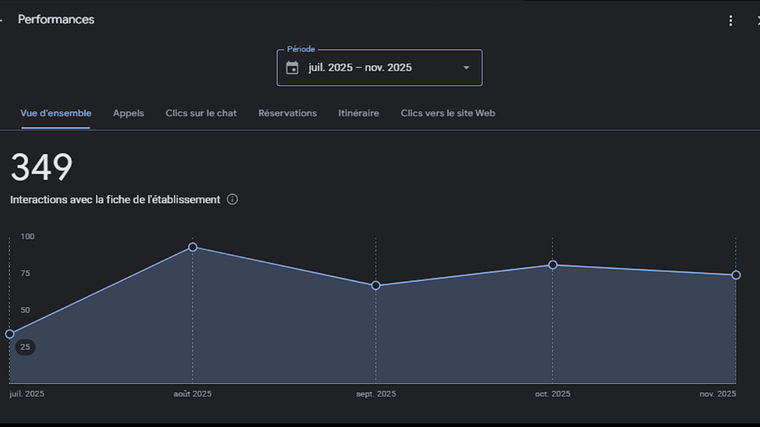Expand the Période dropdown arrow

click(x=466, y=68)
